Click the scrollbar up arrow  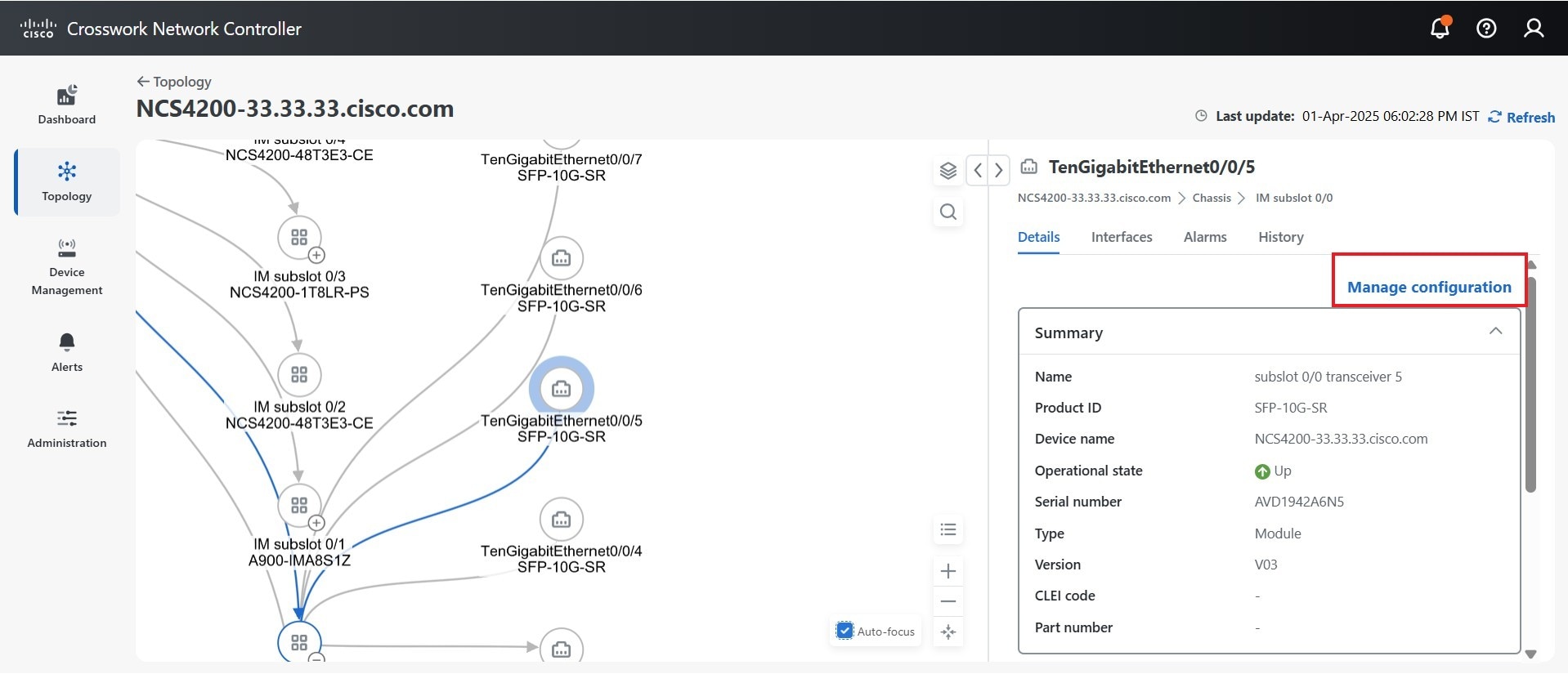pos(1531,265)
